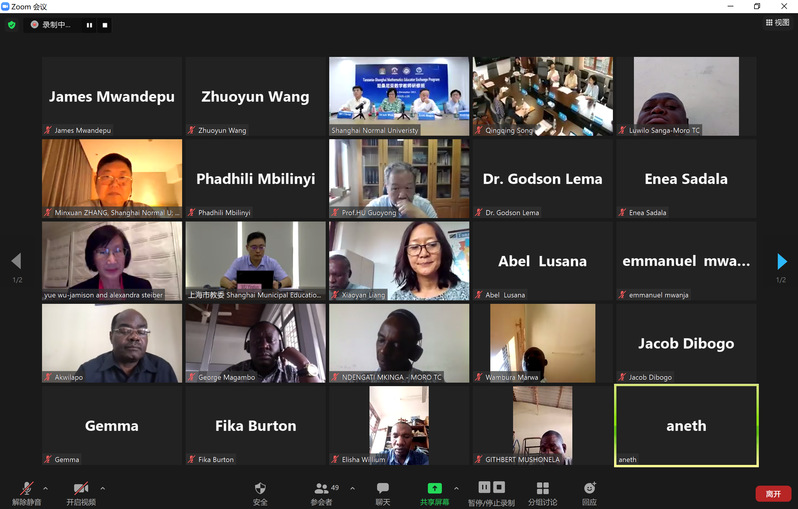Stop recording with square stop button
The width and height of the screenshot is (798, 509).
coord(105,25)
